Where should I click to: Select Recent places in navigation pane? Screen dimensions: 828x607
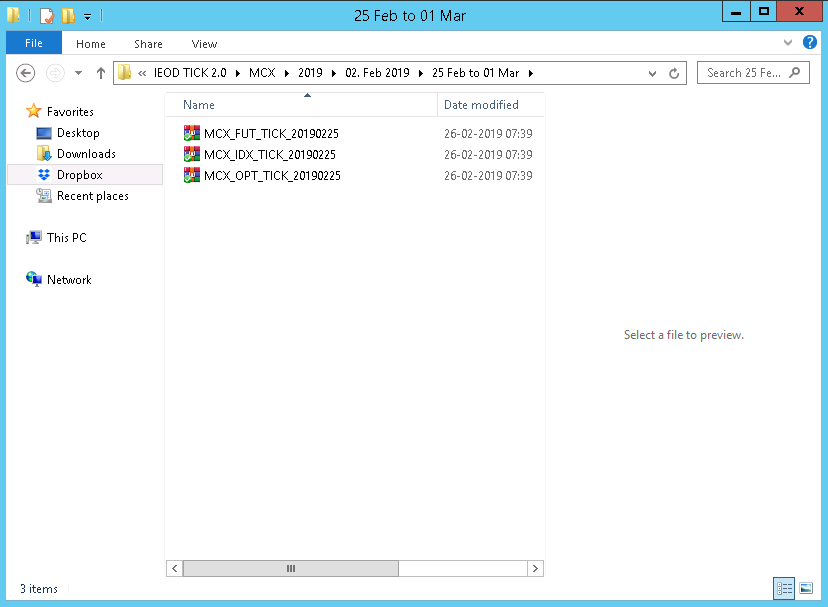(x=93, y=196)
